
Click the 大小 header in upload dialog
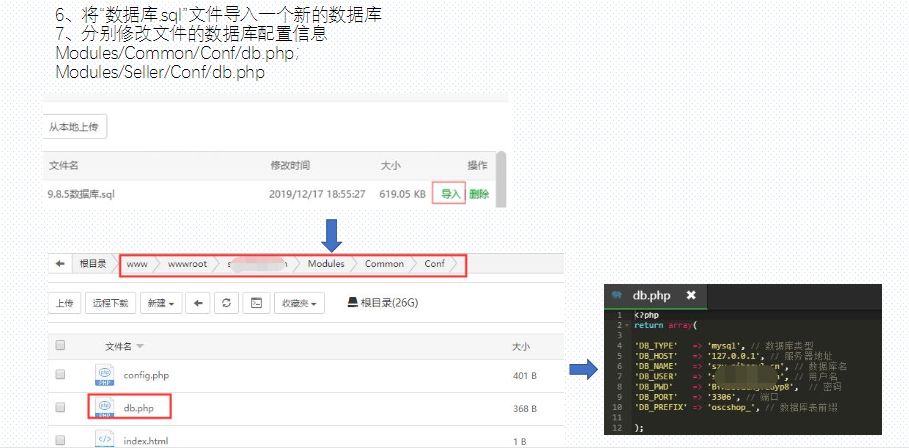390,166
